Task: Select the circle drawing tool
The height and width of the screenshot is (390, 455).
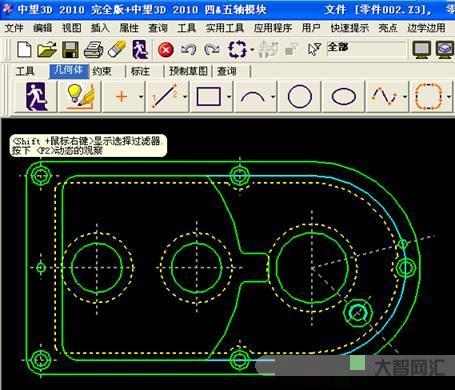Action: 300,97
